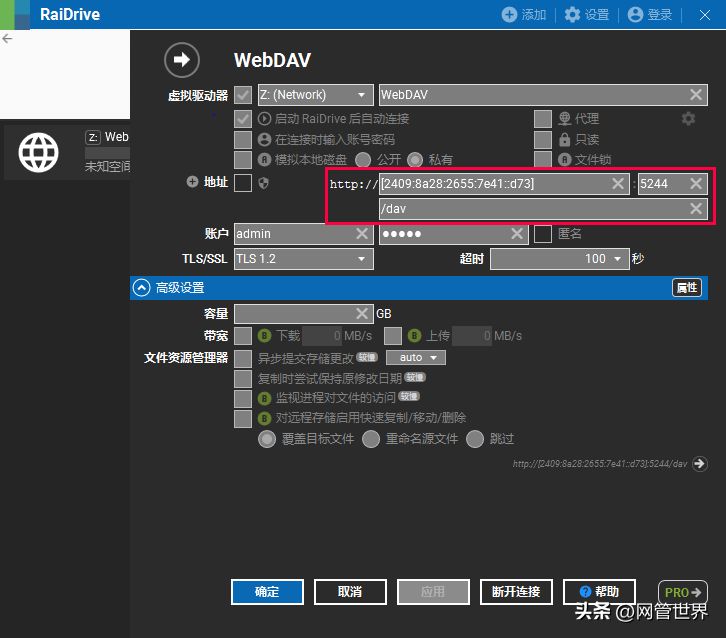
Task: Enable fast copy/move/delete for remote storage
Action: (x=243, y=419)
